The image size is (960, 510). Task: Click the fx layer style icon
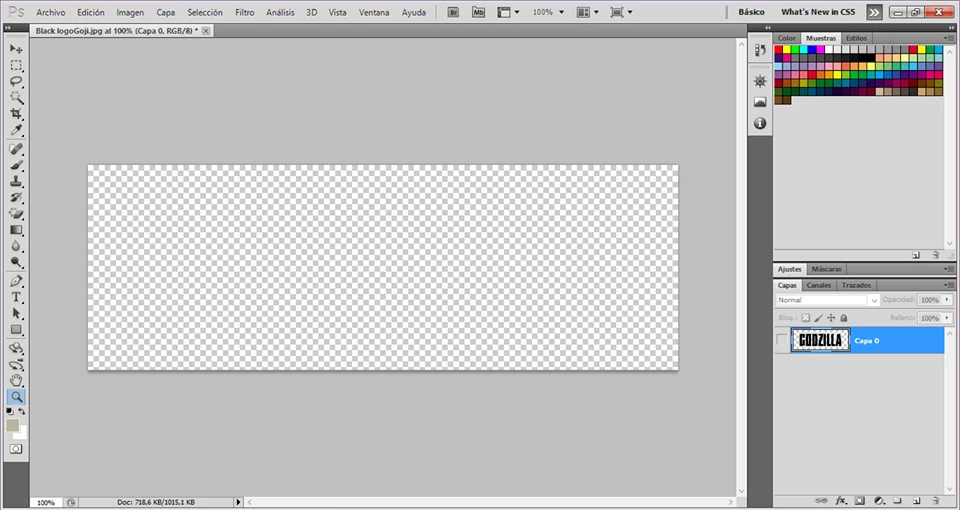tap(840, 501)
